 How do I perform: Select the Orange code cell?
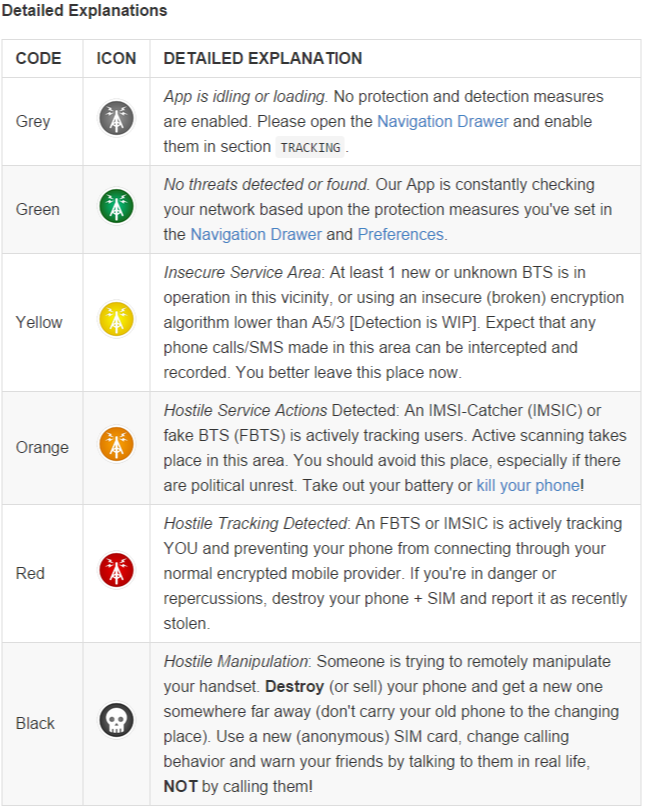coord(42,447)
